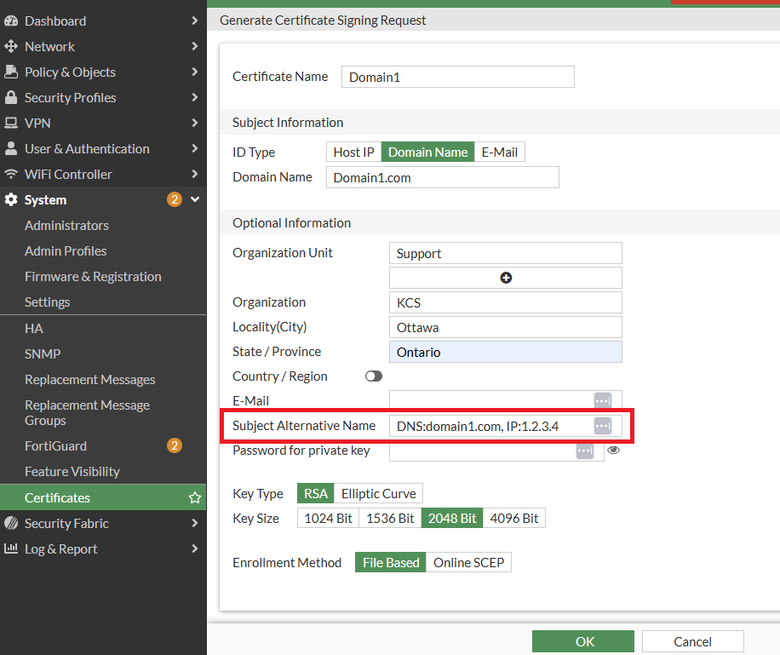Screen dimensions: 780x655
Task: Expand the VPN menu chevron
Action: (195, 123)
